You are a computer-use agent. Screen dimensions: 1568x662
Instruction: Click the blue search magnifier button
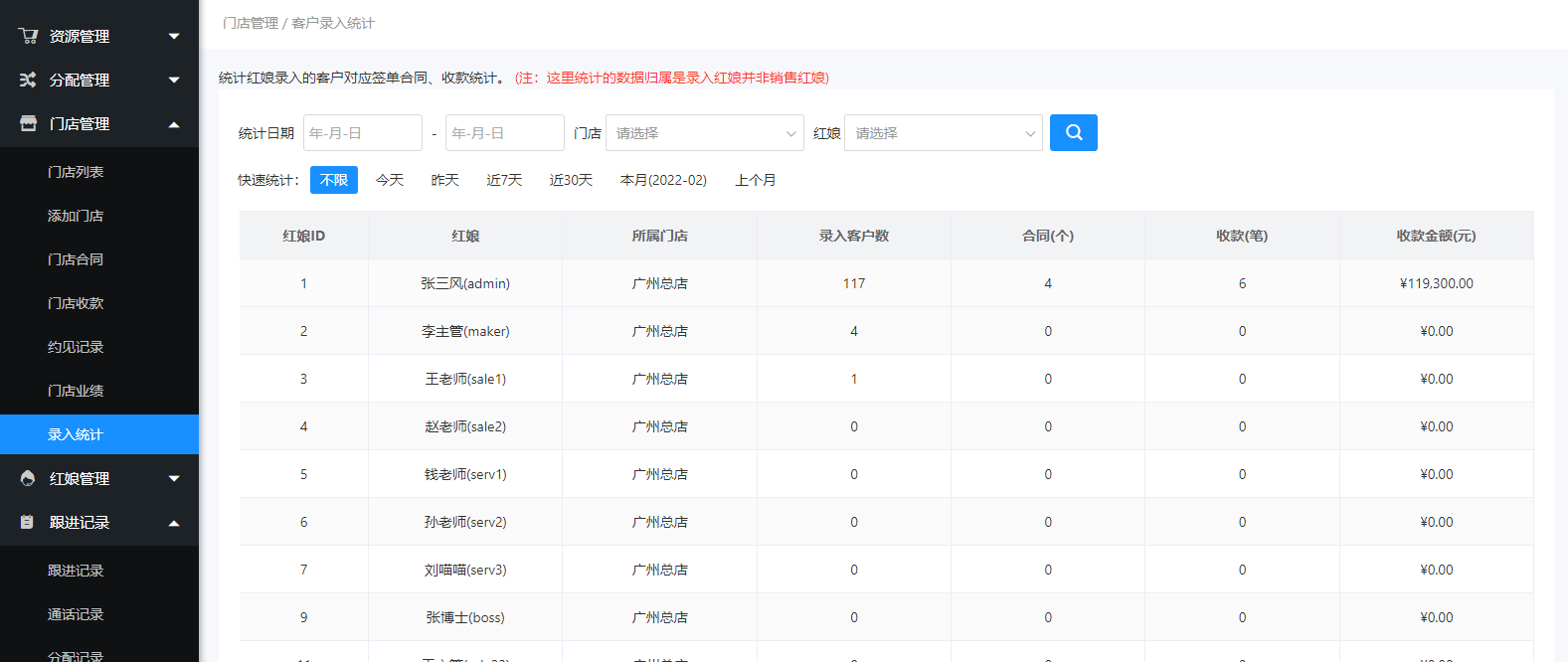point(1073,132)
